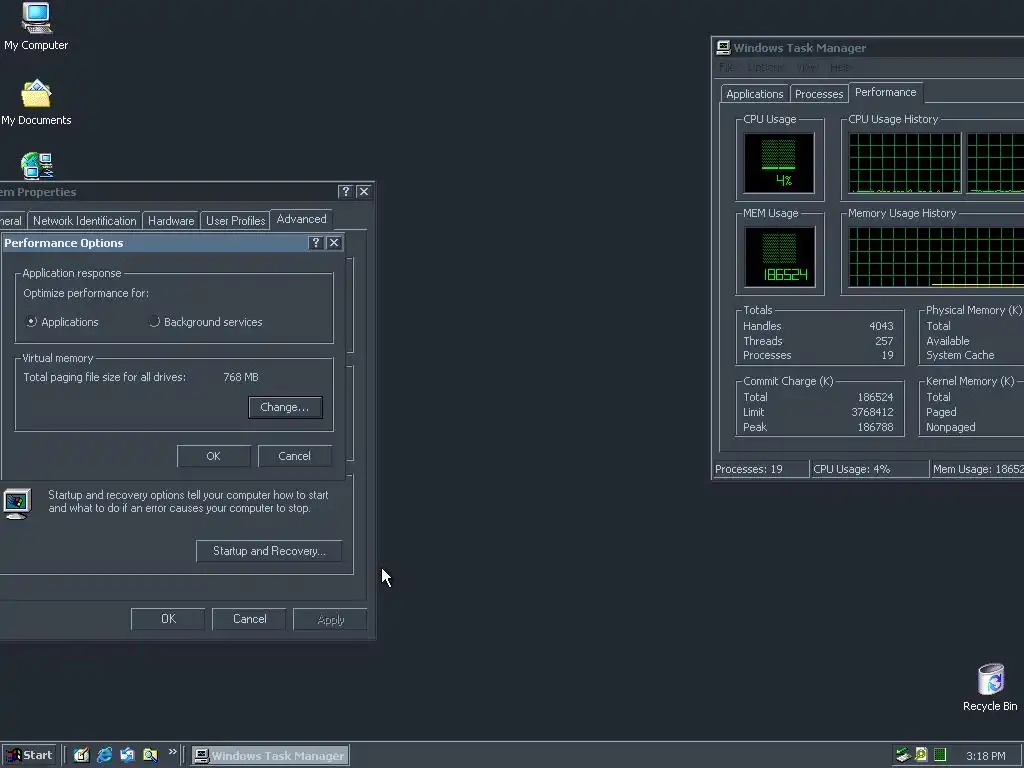This screenshot has height=768, width=1024.
Task: Click the safely remove hardware tray icon
Action: coord(903,755)
